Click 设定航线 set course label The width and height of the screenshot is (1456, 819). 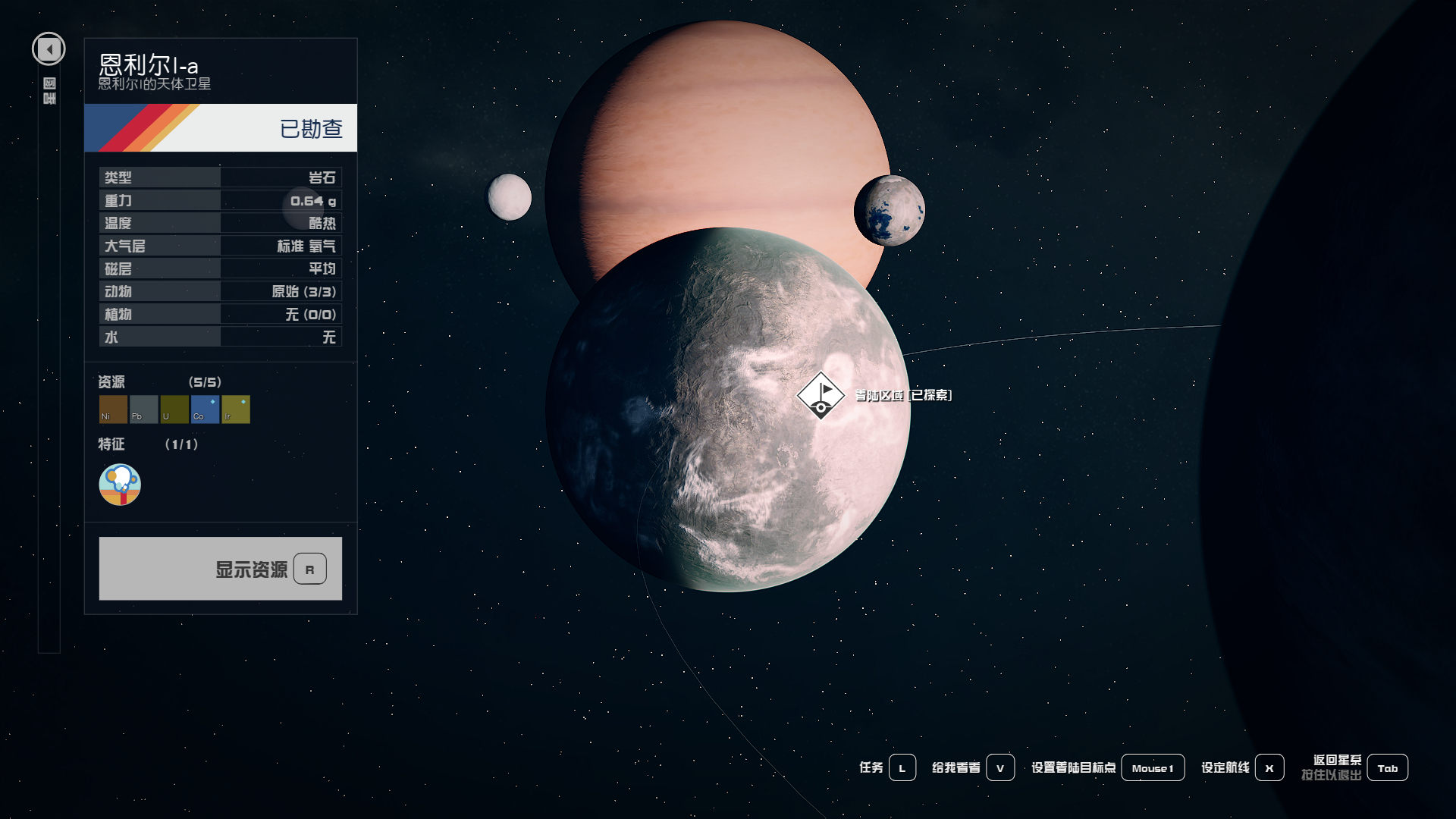coord(1225,767)
